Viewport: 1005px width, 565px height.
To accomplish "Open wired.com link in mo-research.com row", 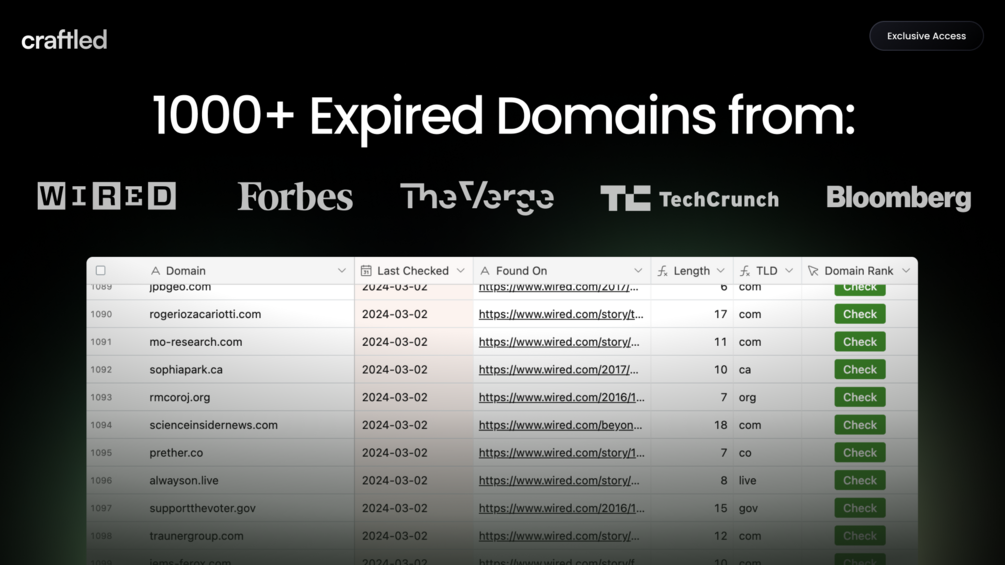I will [559, 341].
